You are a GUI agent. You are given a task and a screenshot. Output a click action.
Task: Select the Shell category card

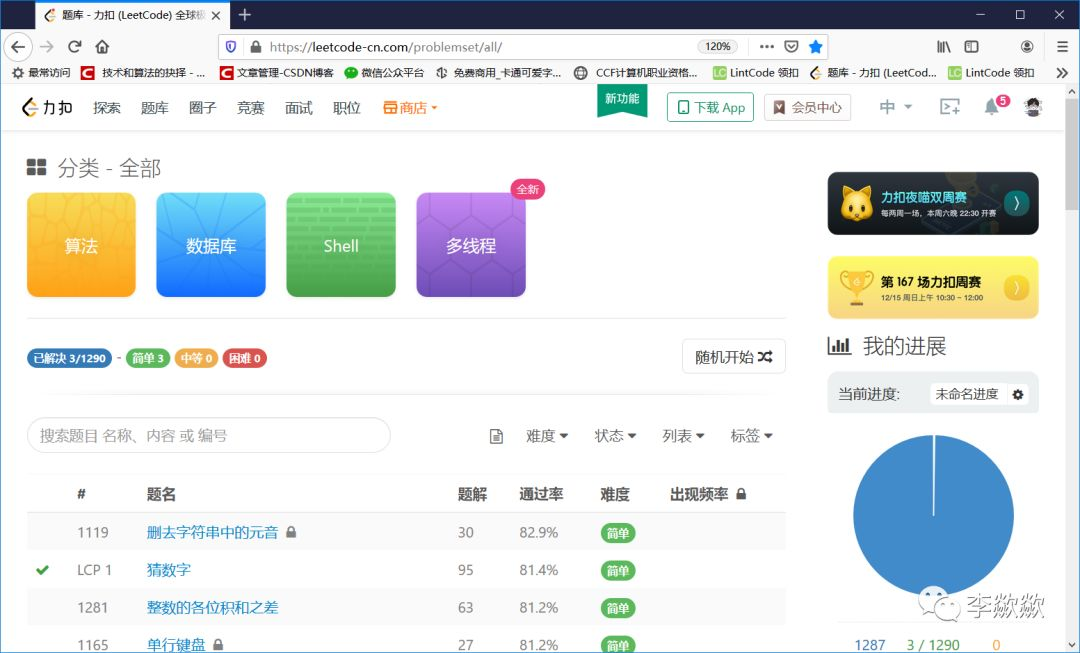pyautogui.click(x=341, y=245)
